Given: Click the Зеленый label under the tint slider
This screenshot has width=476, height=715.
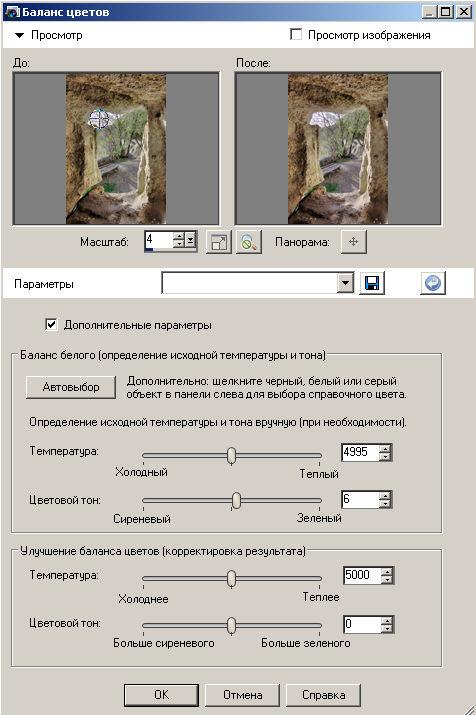Looking at the screenshot, I should 319,518.
